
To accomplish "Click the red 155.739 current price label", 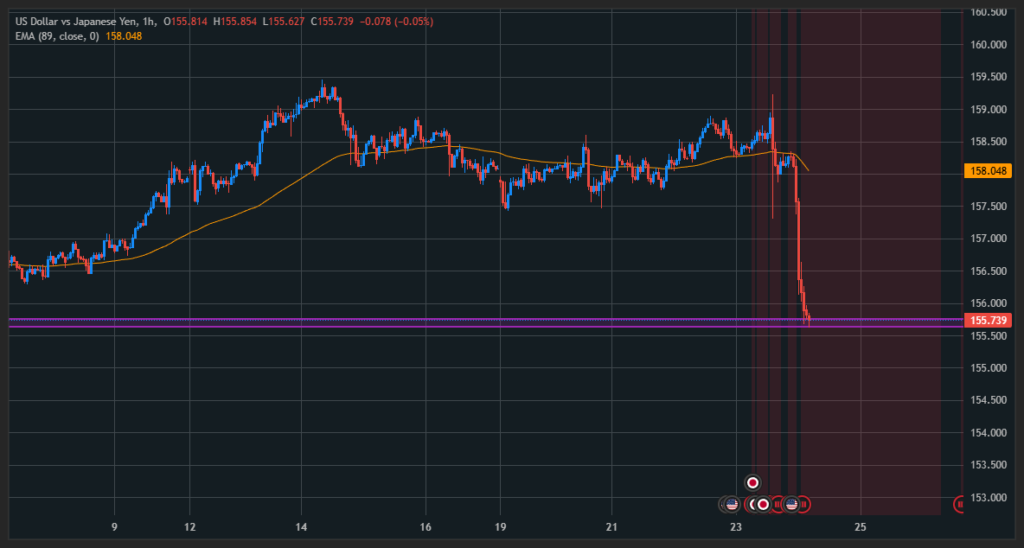I will click(987, 320).
